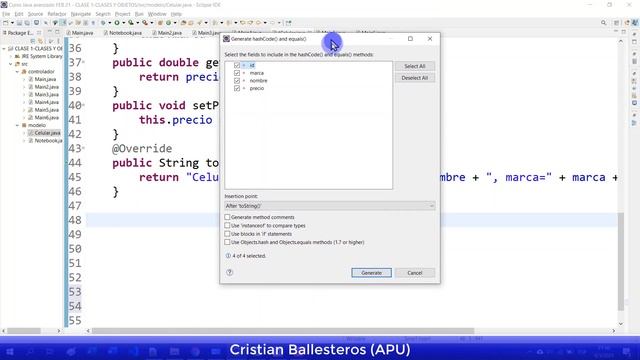Screen dimensions: 640x360
Task: Click the editor vertical scrollbar thumb
Action: 621,261
